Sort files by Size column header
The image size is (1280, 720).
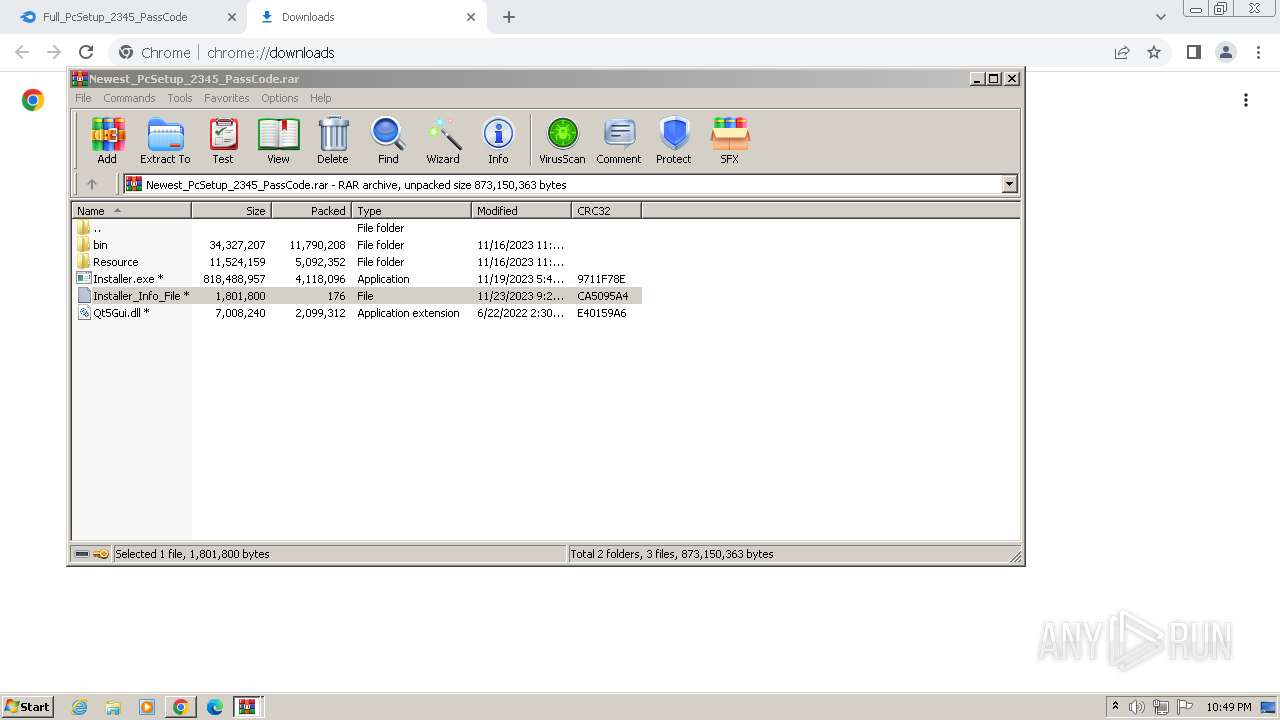click(231, 211)
